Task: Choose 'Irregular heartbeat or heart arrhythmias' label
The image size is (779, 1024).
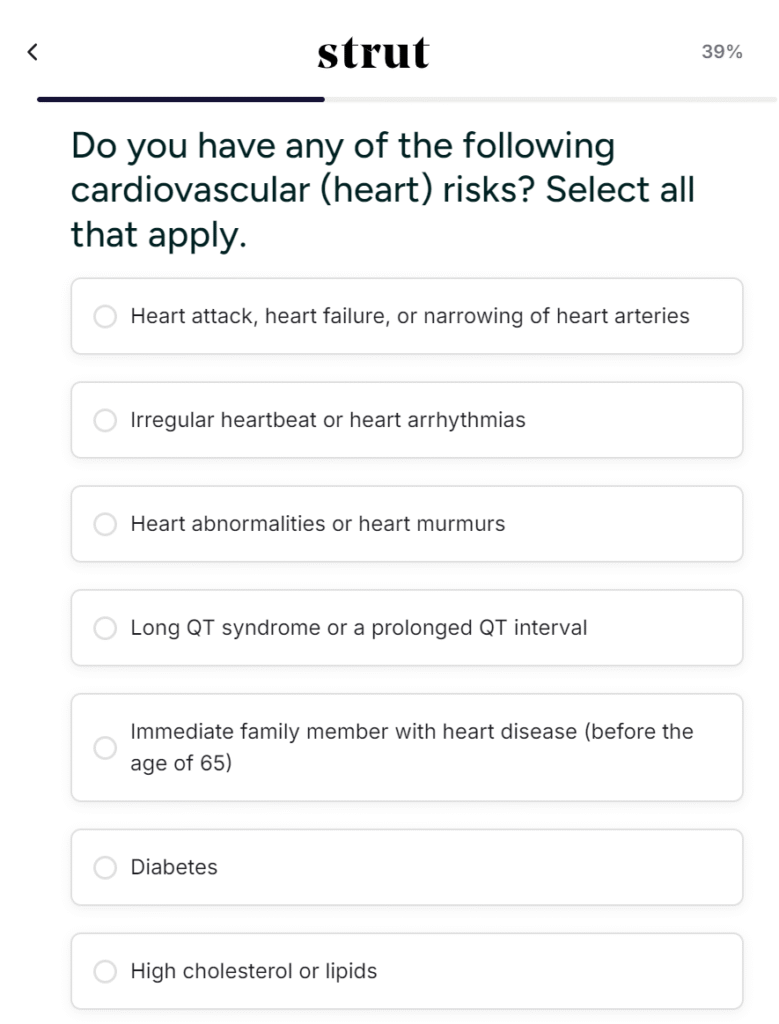Action: 328,420
